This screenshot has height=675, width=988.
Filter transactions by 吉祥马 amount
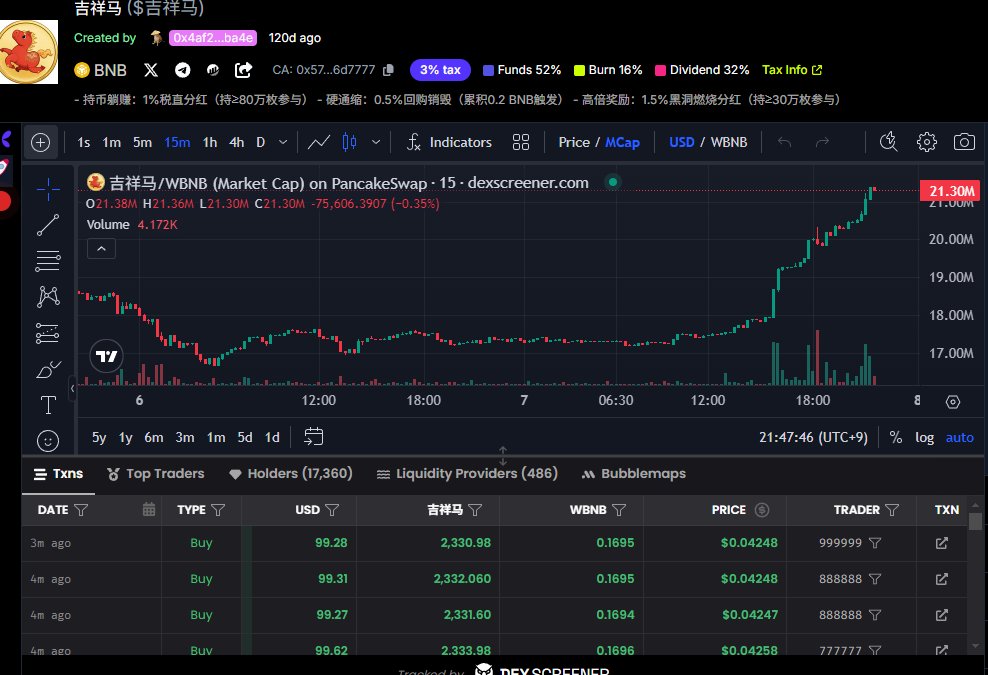475,510
